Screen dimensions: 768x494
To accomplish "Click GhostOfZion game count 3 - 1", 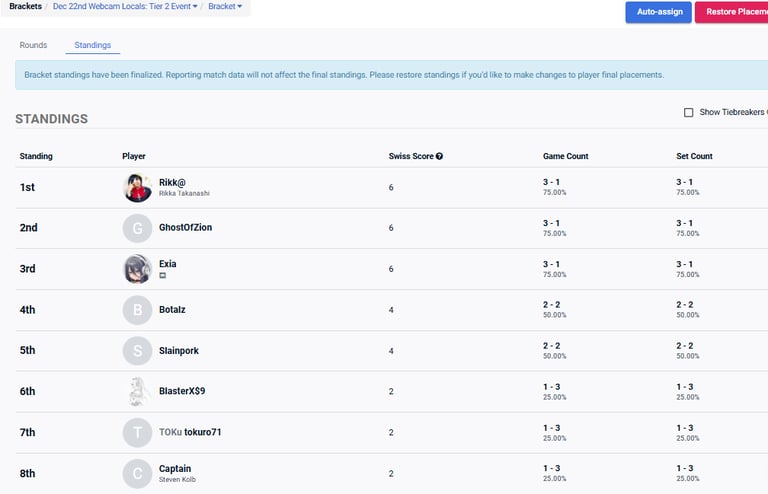I will coord(551,223).
